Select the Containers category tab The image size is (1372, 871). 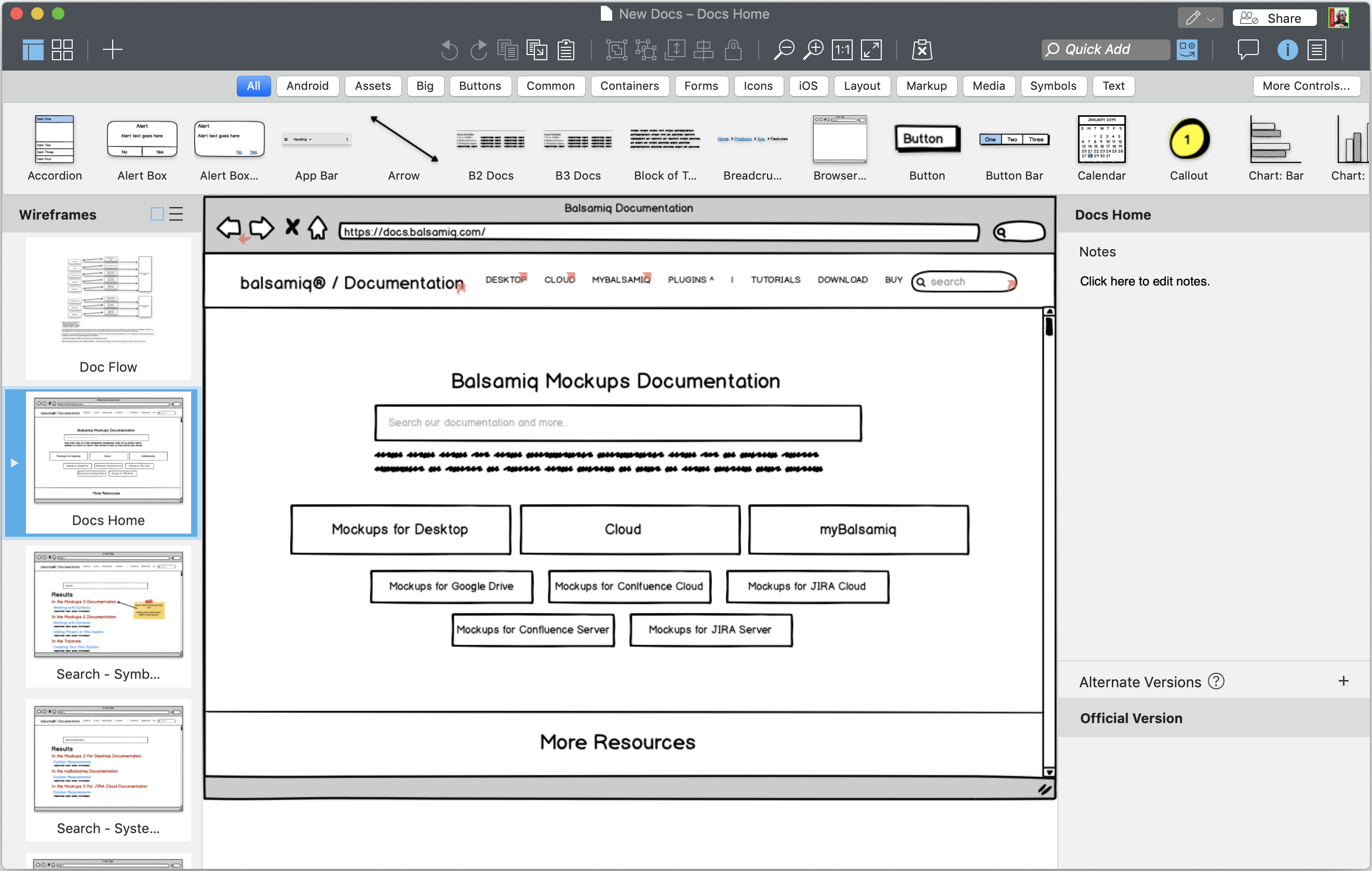(x=629, y=86)
